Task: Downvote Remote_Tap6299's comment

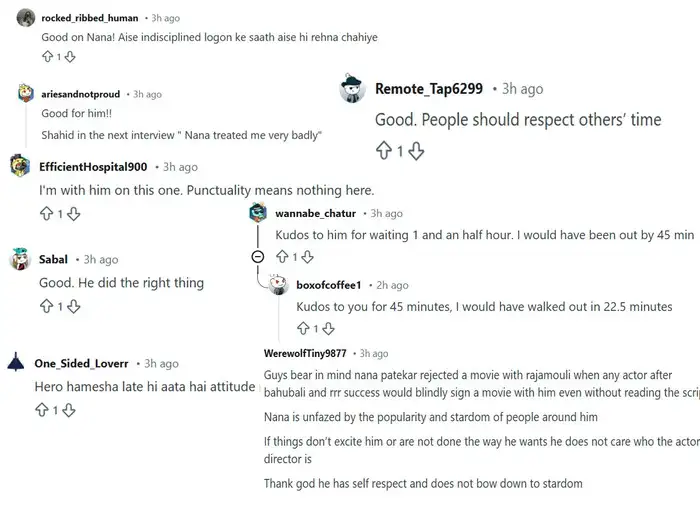Action: pyautogui.click(x=417, y=152)
